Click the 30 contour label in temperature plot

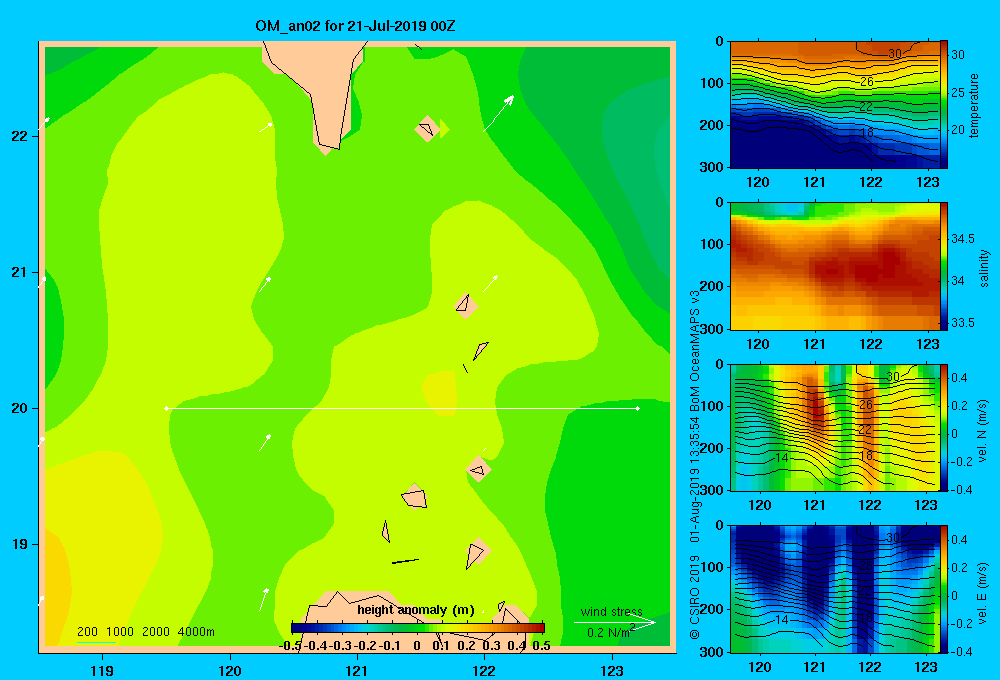(895, 54)
